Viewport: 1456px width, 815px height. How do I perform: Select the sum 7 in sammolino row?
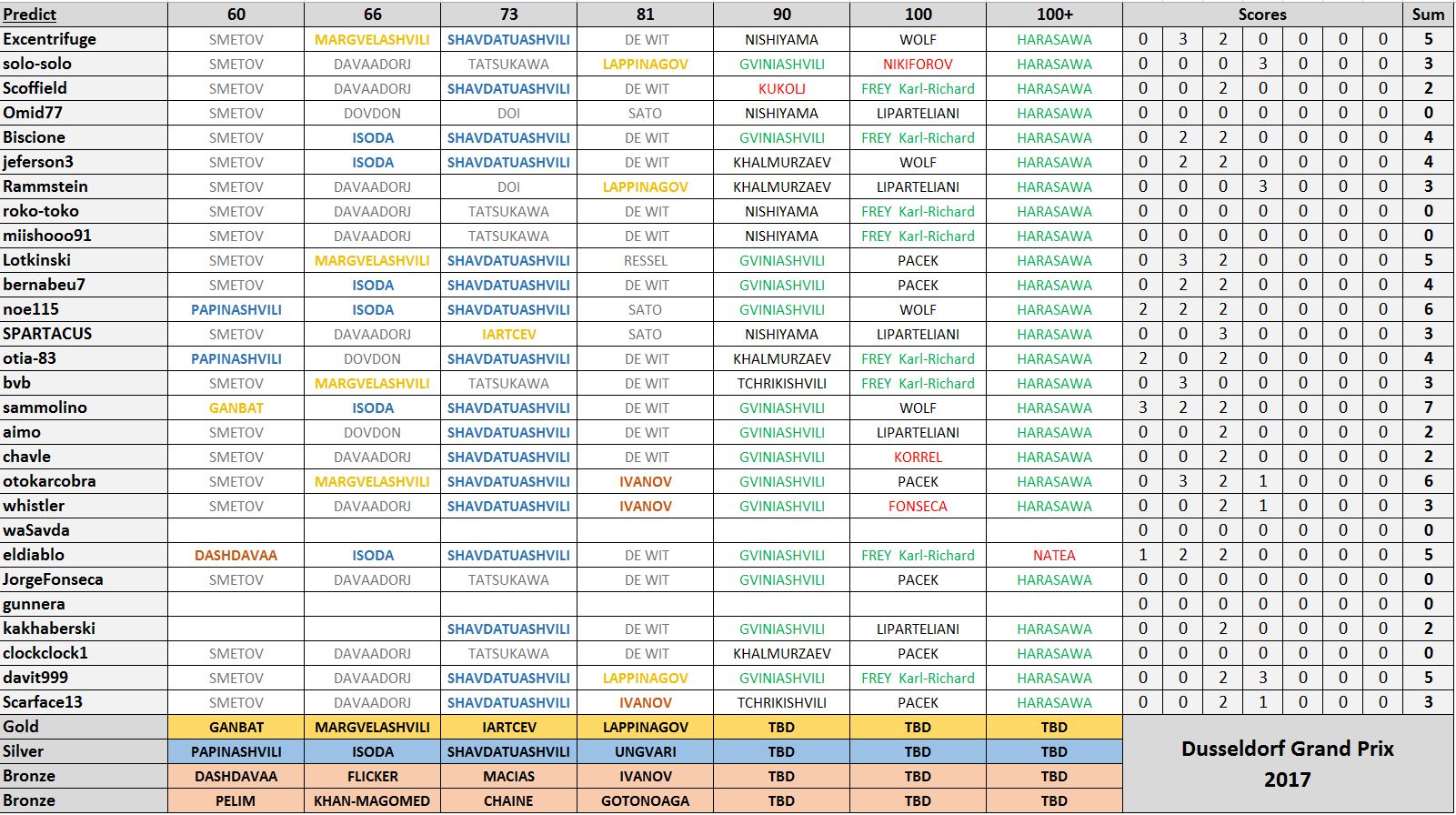point(1429,407)
